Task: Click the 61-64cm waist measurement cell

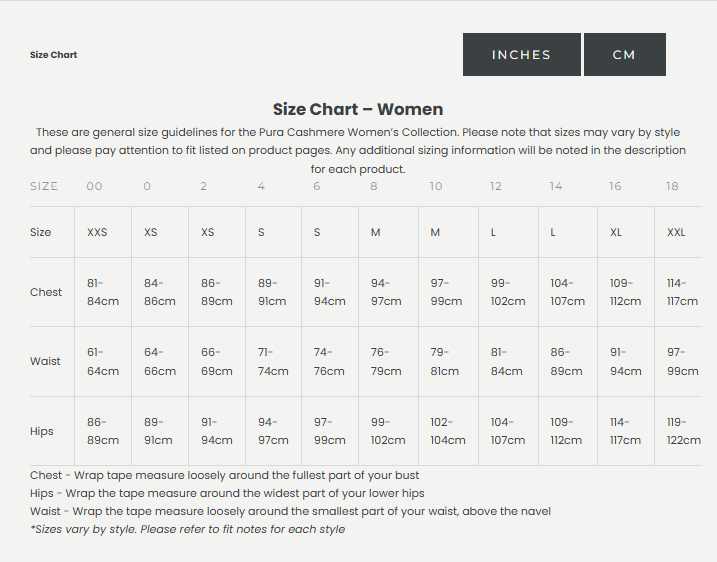Action: click(x=102, y=362)
